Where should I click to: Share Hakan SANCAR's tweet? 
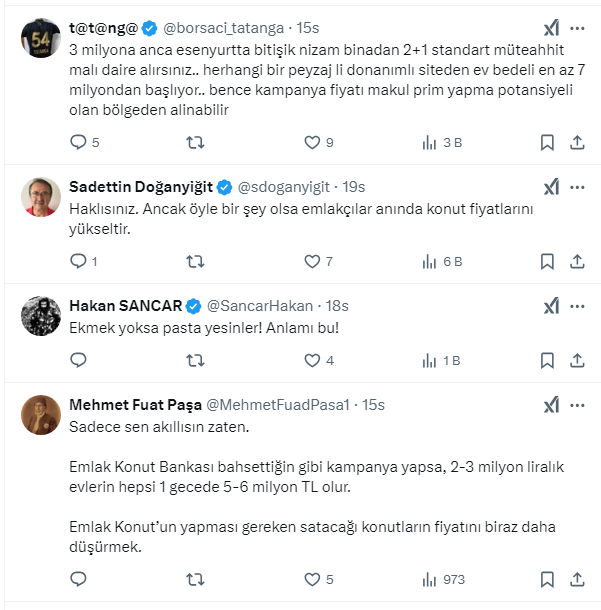pos(577,360)
